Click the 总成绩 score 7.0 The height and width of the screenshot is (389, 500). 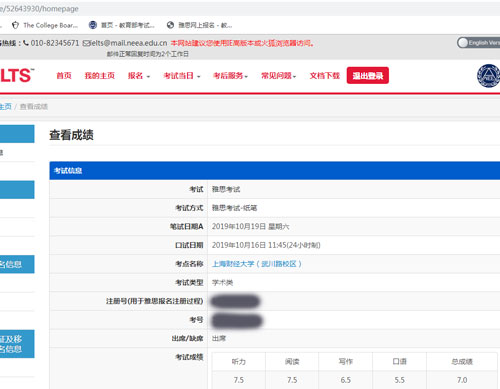(x=462, y=380)
